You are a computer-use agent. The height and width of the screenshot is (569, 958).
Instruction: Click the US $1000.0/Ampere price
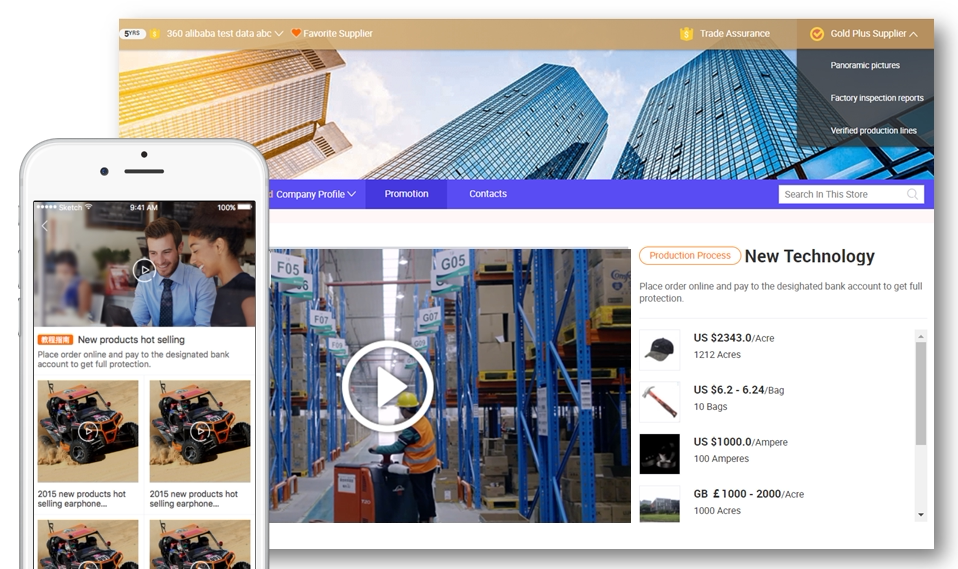tap(740, 442)
